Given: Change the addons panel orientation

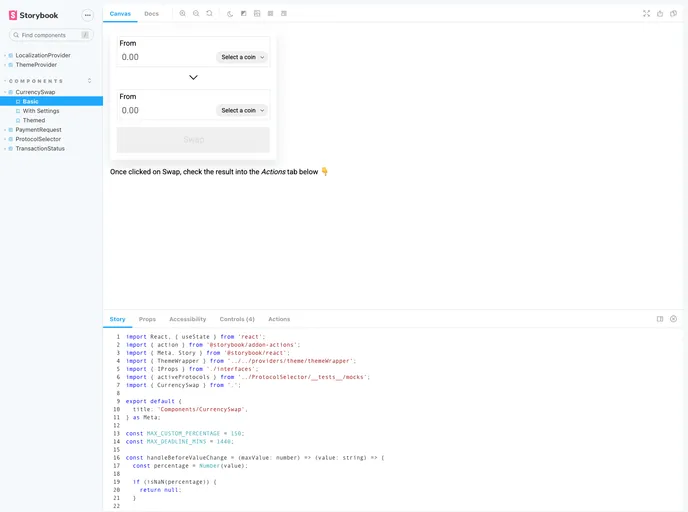Looking at the screenshot, I should [660, 319].
